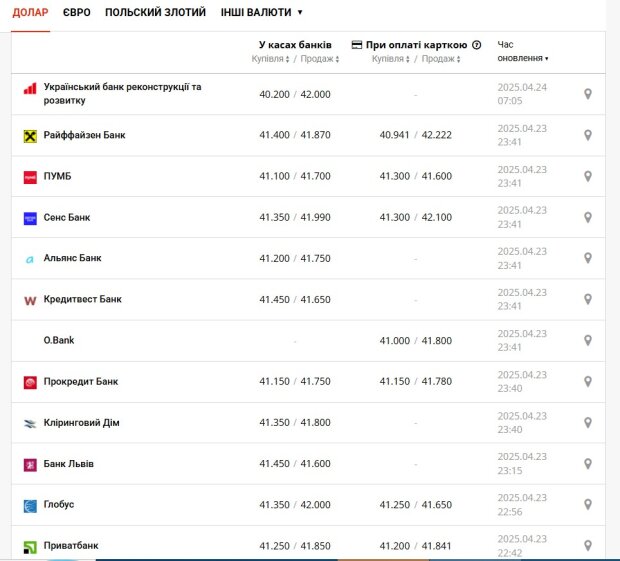The width and height of the screenshot is (620, 561).
Task: Click the red bars logo of Український банк реконструкції
Action: 30,89
